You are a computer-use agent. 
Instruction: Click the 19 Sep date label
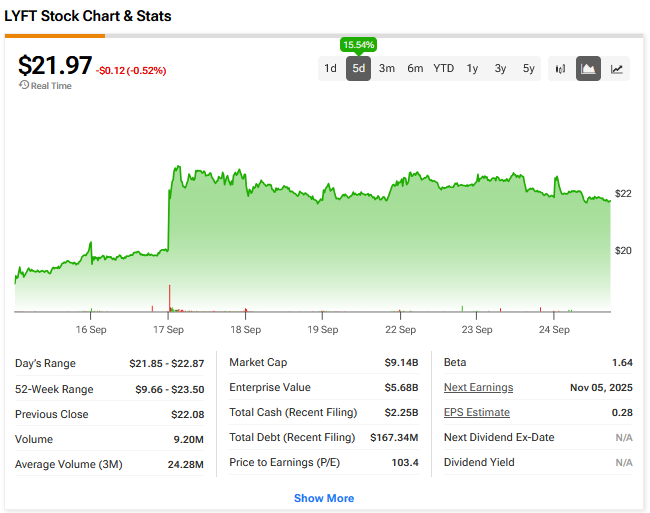[x=323, y=329]
